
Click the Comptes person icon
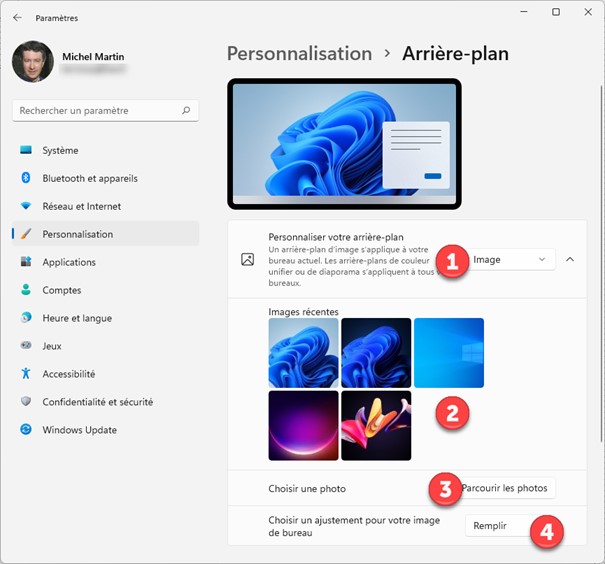pos(26,290)
